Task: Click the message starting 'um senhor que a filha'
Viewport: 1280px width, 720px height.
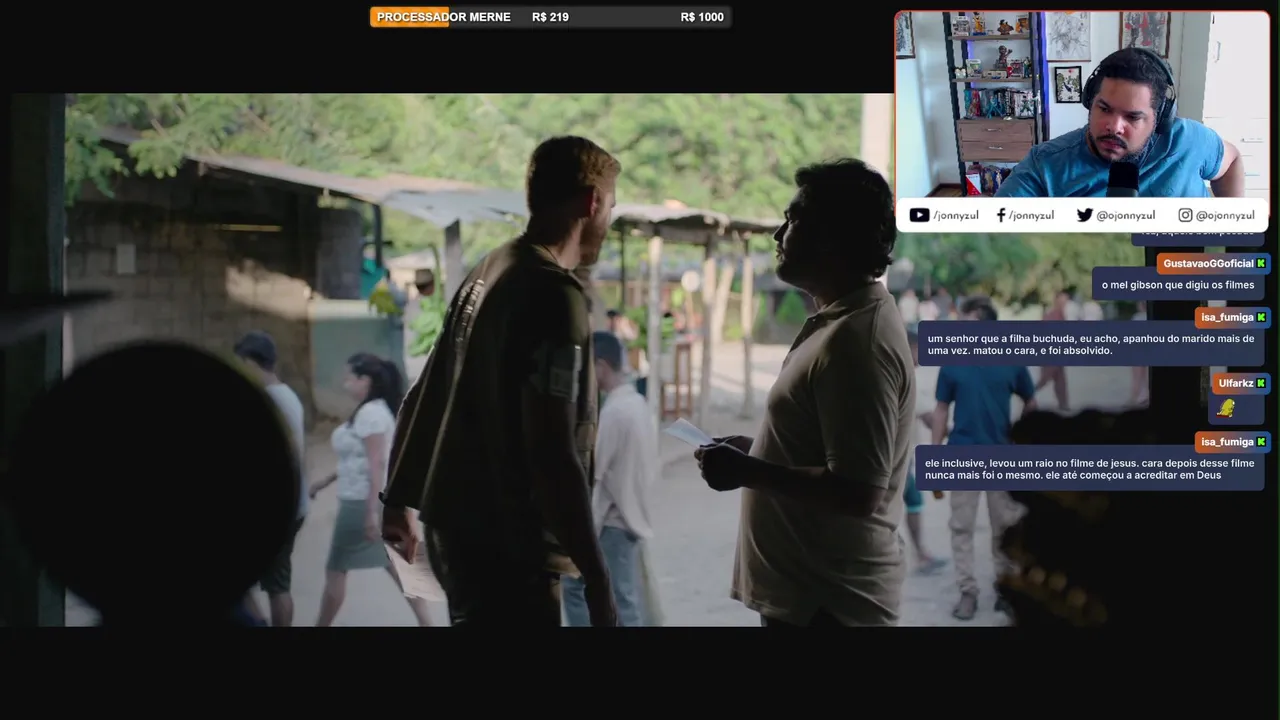Action: pos(1091,344)
